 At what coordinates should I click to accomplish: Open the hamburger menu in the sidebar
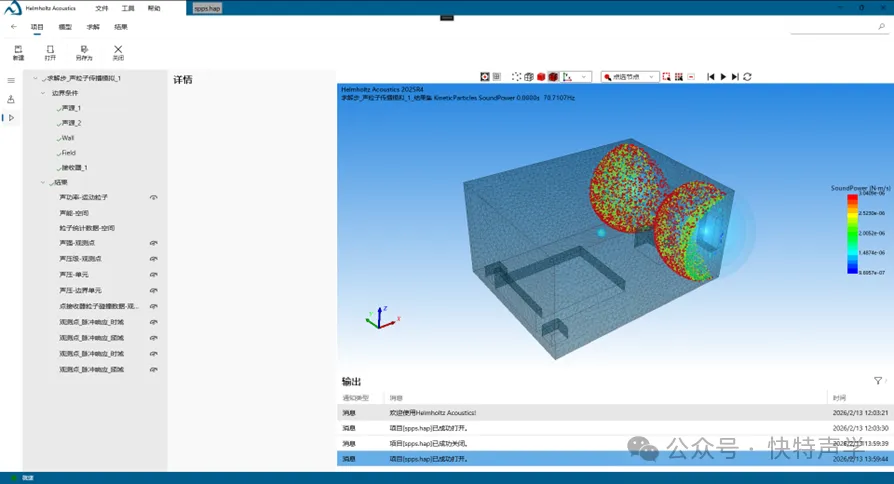(x=11, y=80)
